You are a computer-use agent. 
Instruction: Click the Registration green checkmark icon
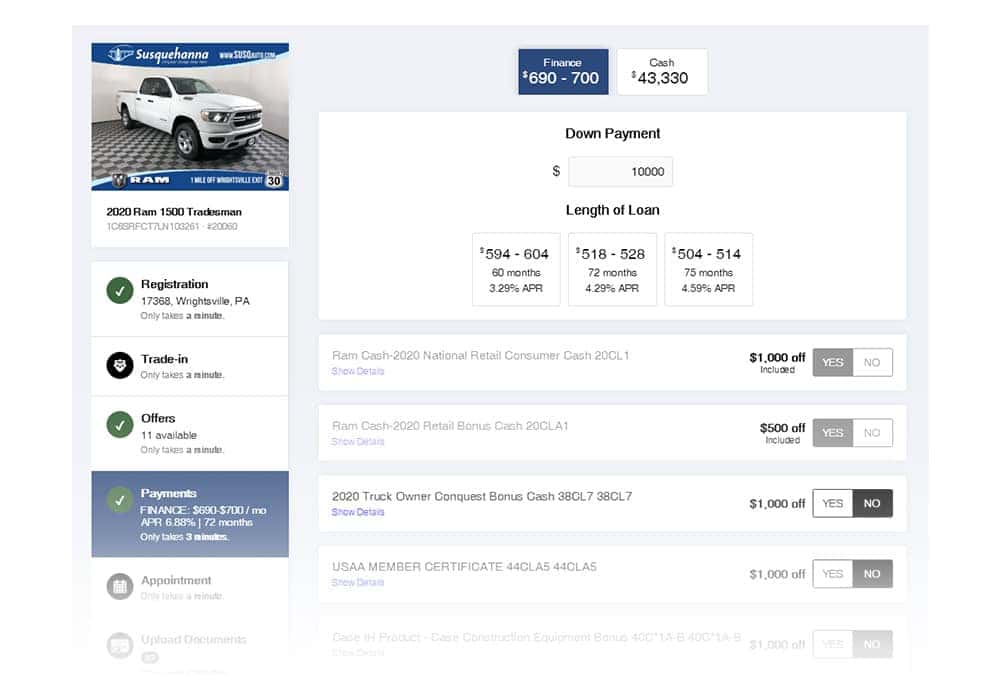pos(120,290)
